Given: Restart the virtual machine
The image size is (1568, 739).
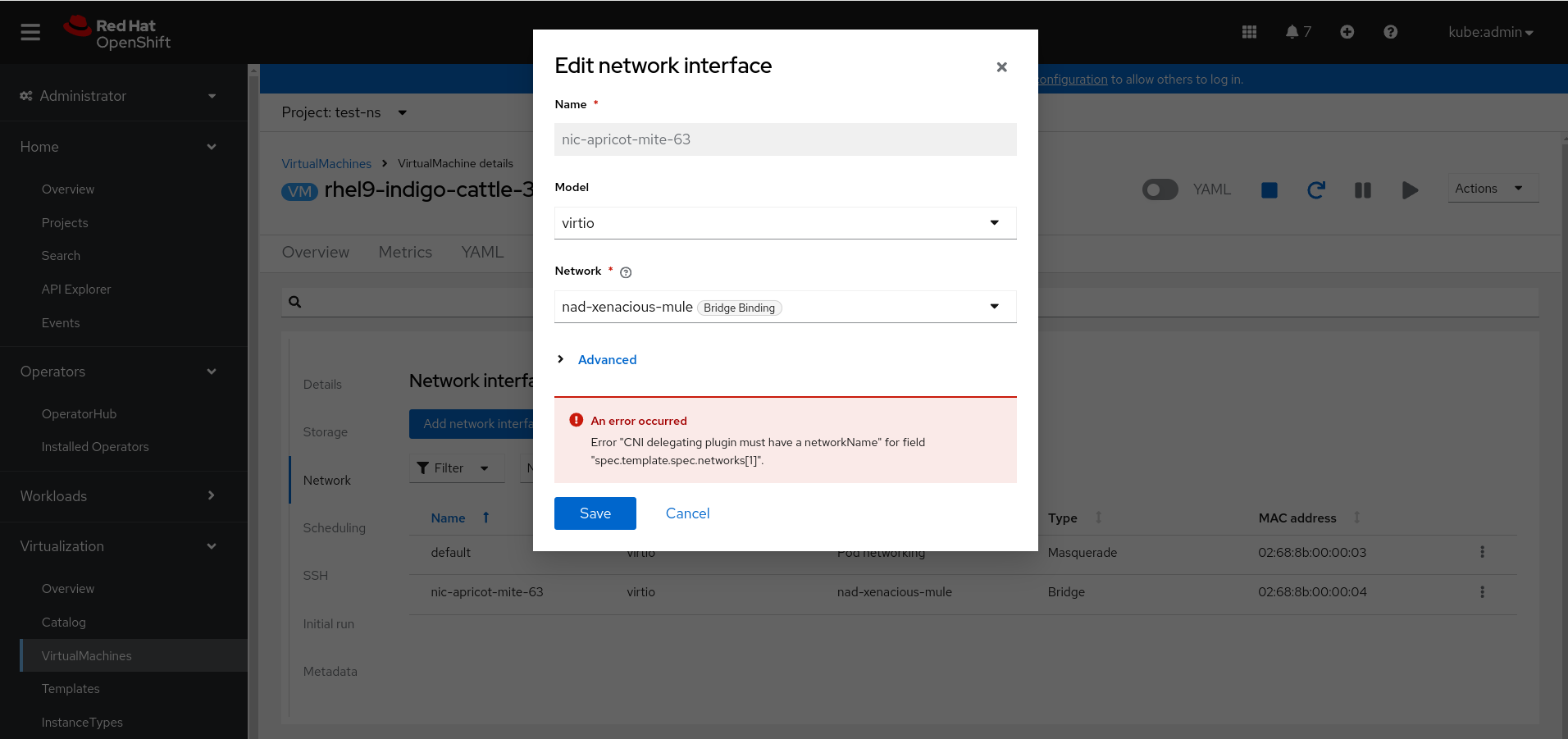Looking at the screenshot, I should click(1315, 190).
